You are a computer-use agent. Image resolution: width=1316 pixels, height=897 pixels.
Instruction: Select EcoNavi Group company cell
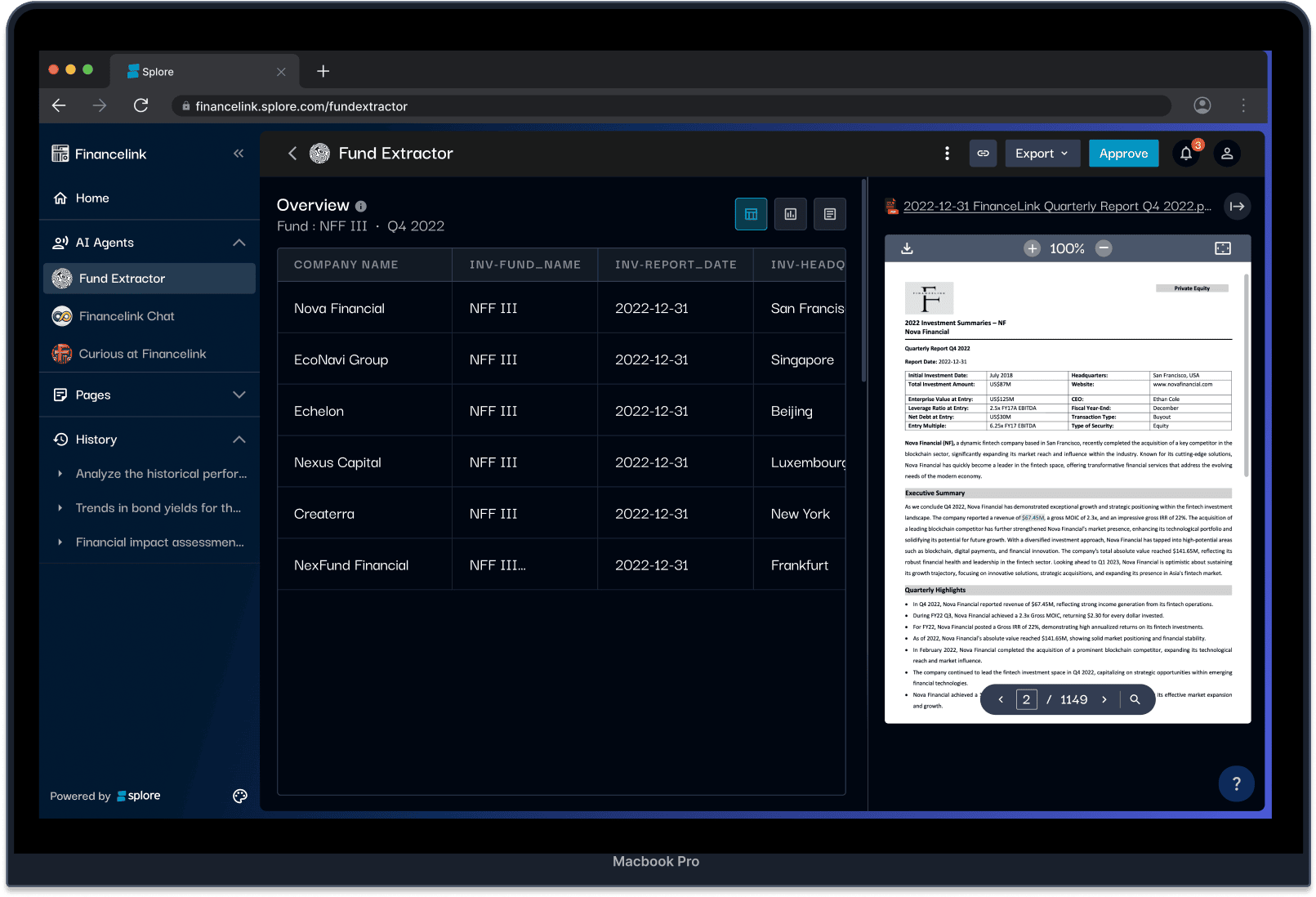[x=364, y=359]
